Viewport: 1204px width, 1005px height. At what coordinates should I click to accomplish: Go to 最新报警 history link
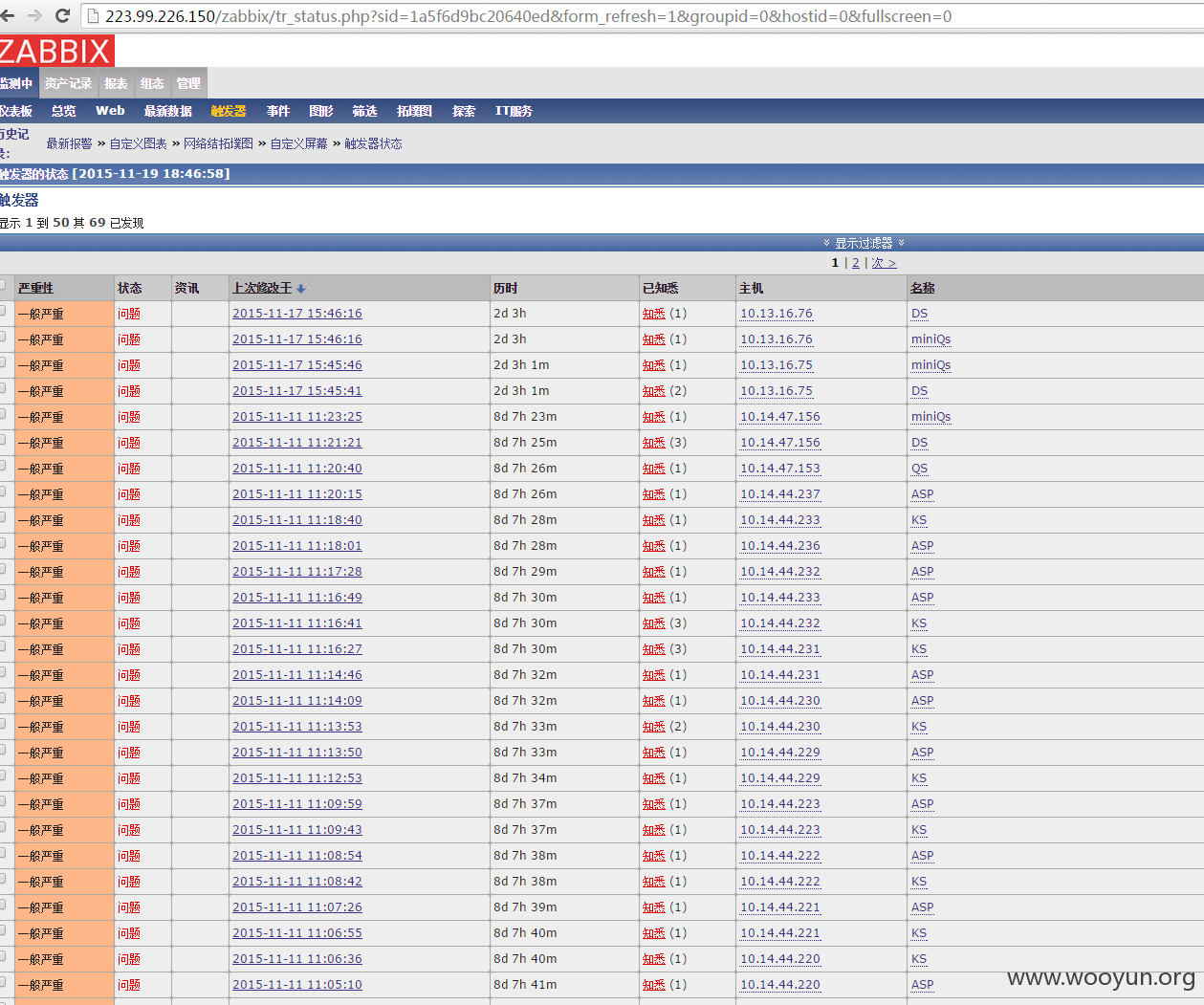(70, 143)
